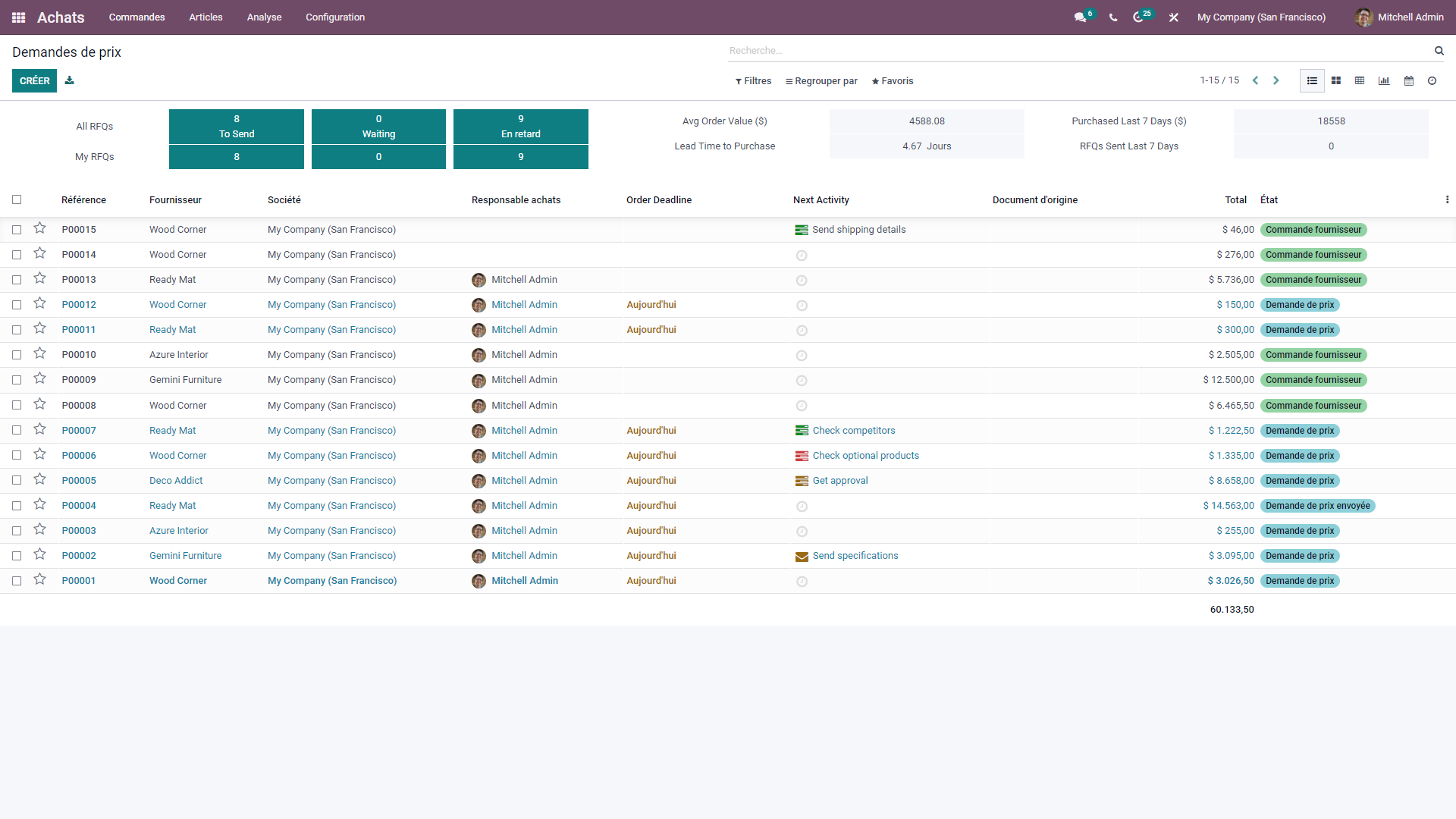The height and width of the screenshot is (819, 1456).
Task: Open Configuration menu
Action: click(335, 17)
